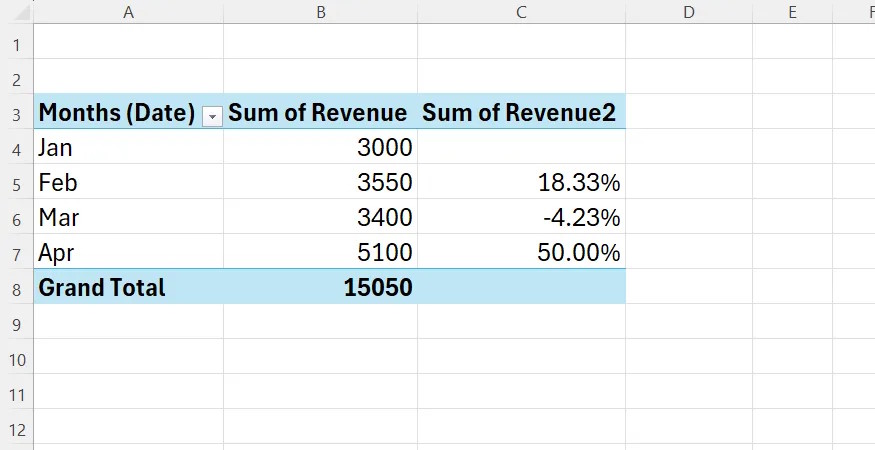Screen dimensions: 875x450
Task: Select row 3 header
Action: click(x=17, y=114)
